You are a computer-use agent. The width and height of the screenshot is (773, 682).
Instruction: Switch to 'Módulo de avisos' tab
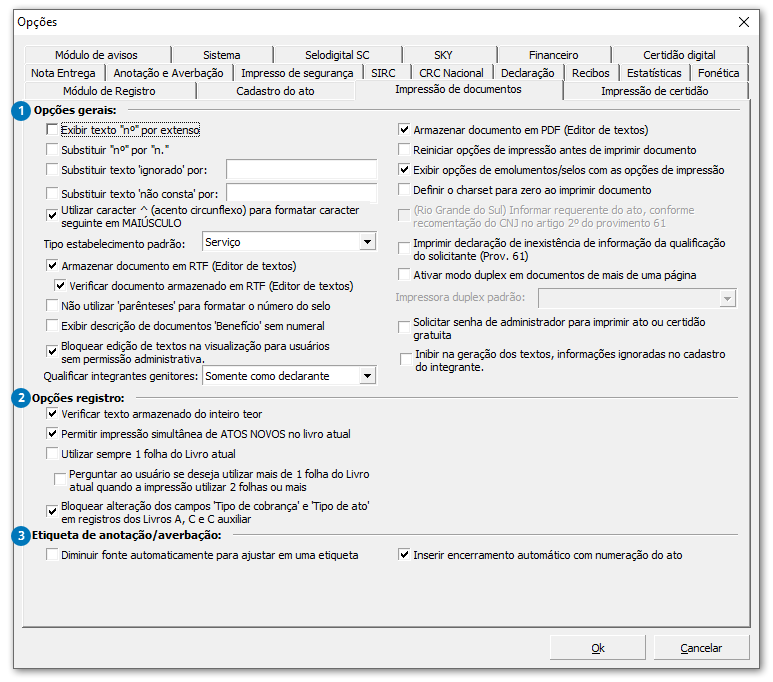coord(97,55)
